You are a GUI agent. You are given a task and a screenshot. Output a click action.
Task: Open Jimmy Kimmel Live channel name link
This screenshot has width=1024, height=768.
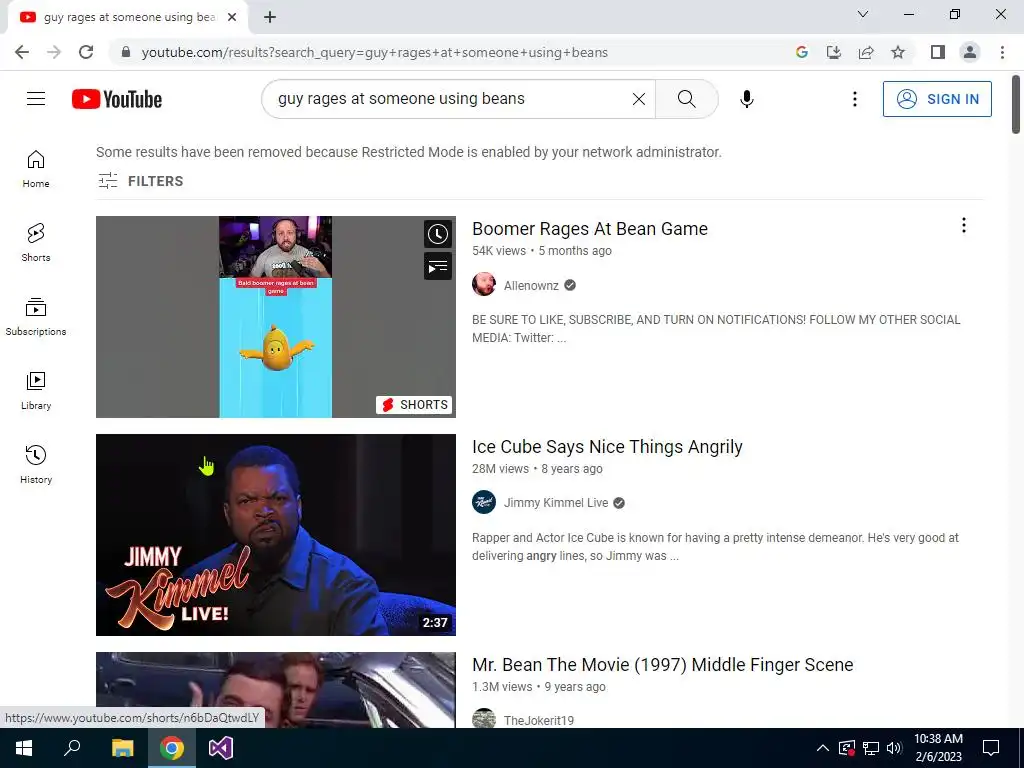pos(556,503)
